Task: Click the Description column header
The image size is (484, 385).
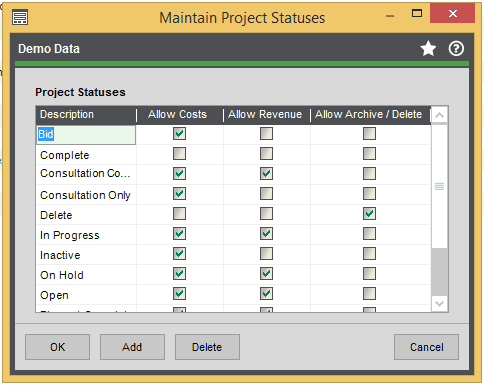Action: tap(86, 115)
